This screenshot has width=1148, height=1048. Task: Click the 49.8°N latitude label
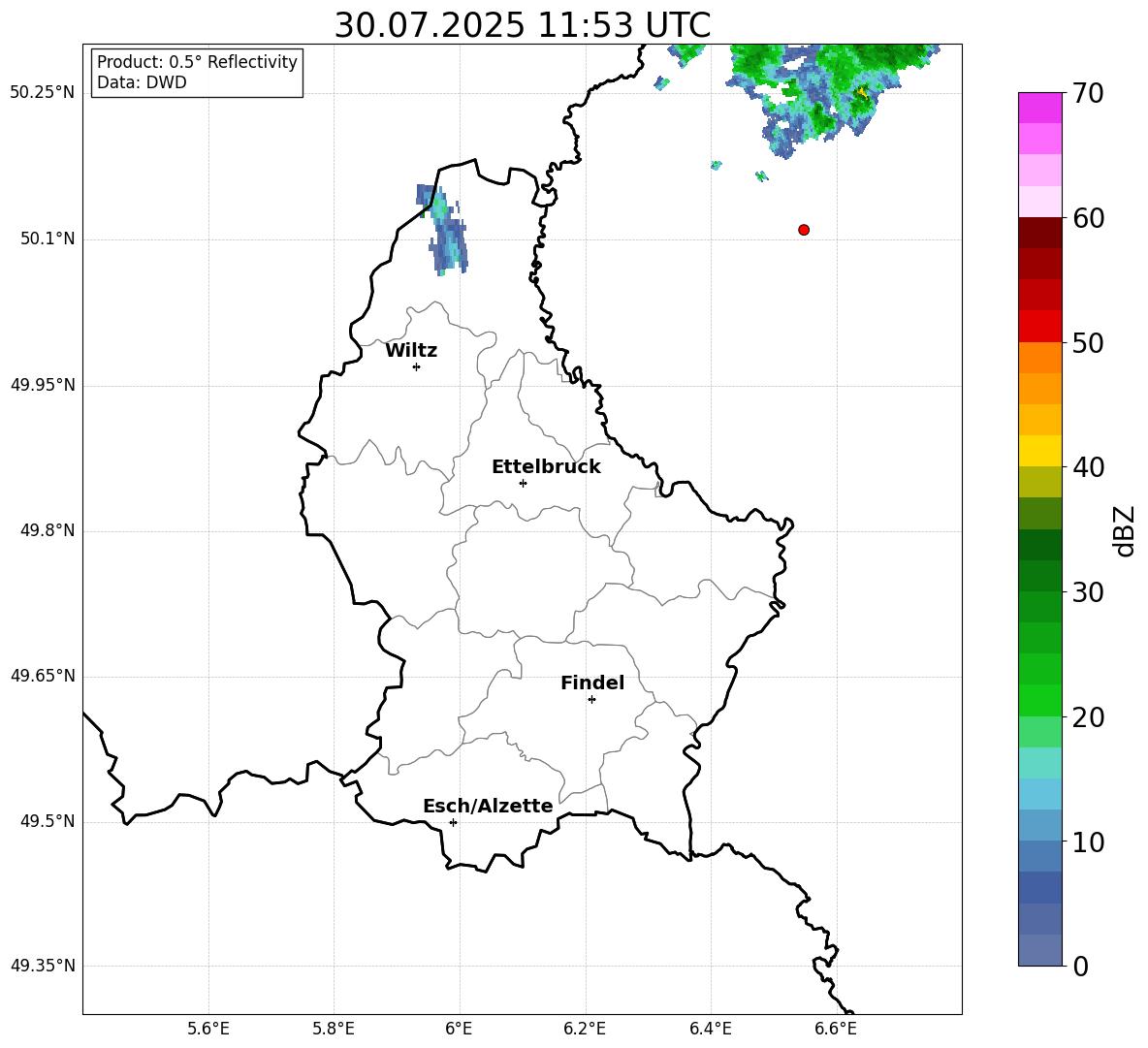[x=48, y=530]
